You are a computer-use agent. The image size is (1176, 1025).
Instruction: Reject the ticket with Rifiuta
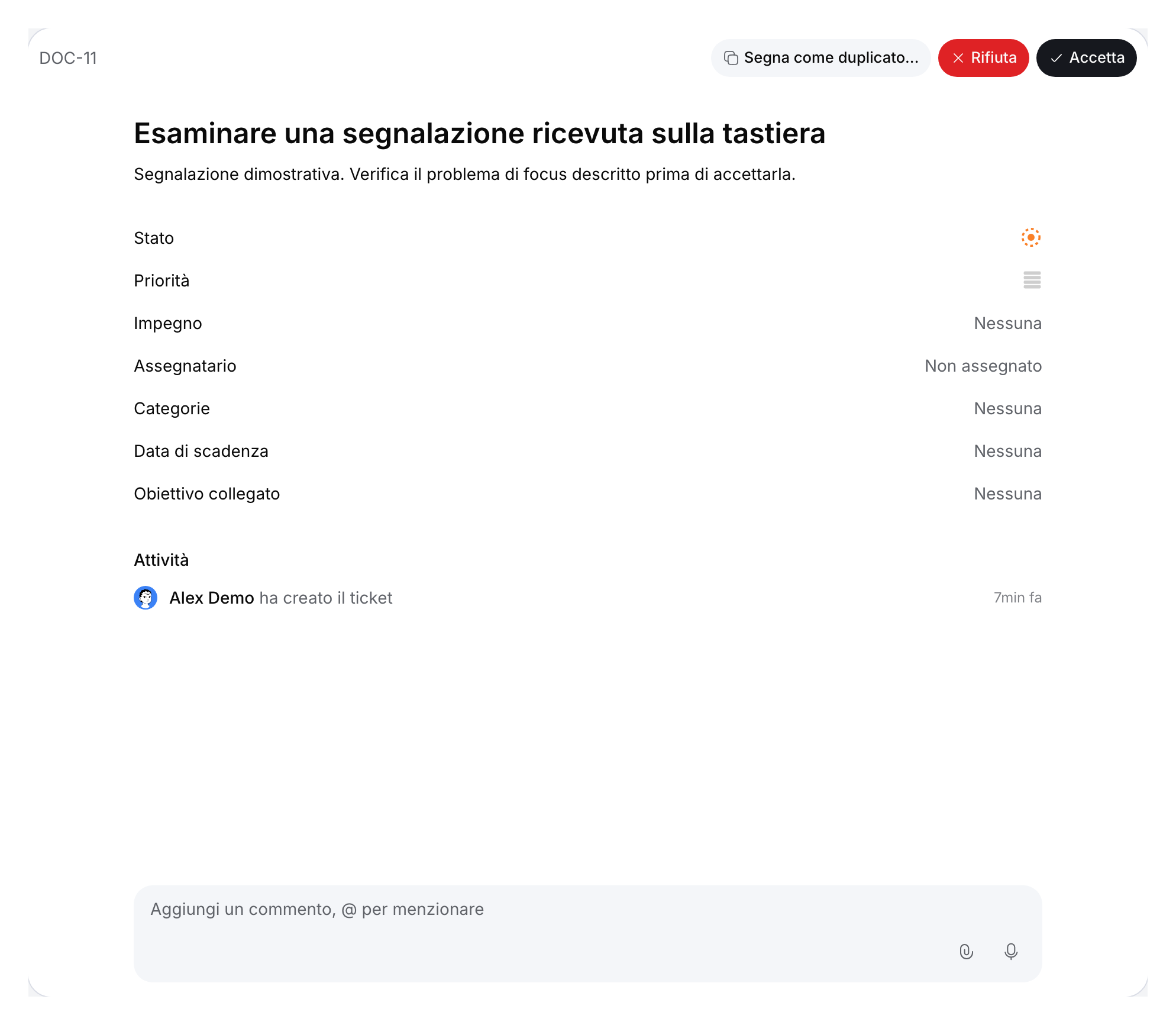(x=983, y=58)
